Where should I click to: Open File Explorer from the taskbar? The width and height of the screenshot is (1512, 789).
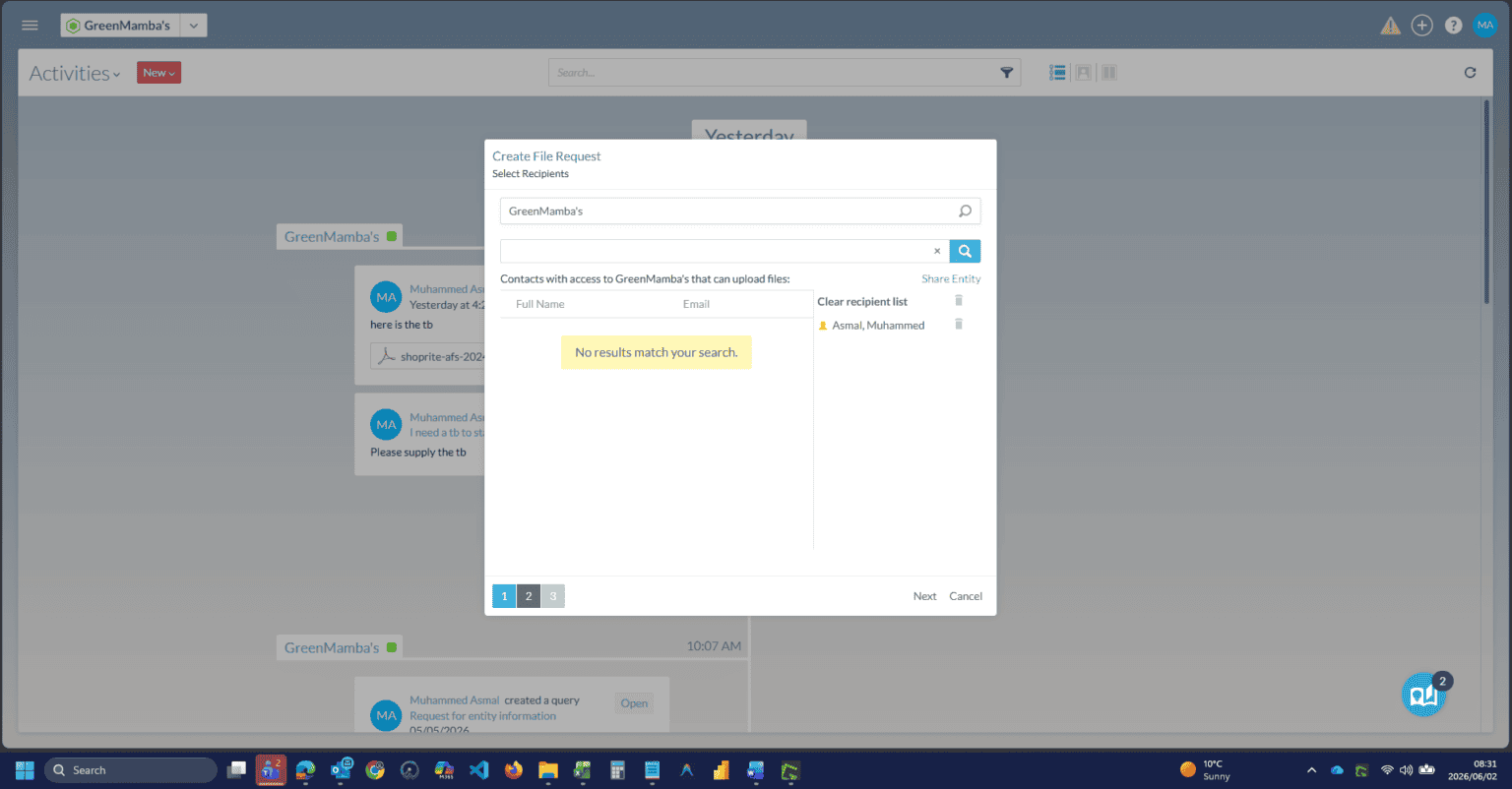click(548, 769)
